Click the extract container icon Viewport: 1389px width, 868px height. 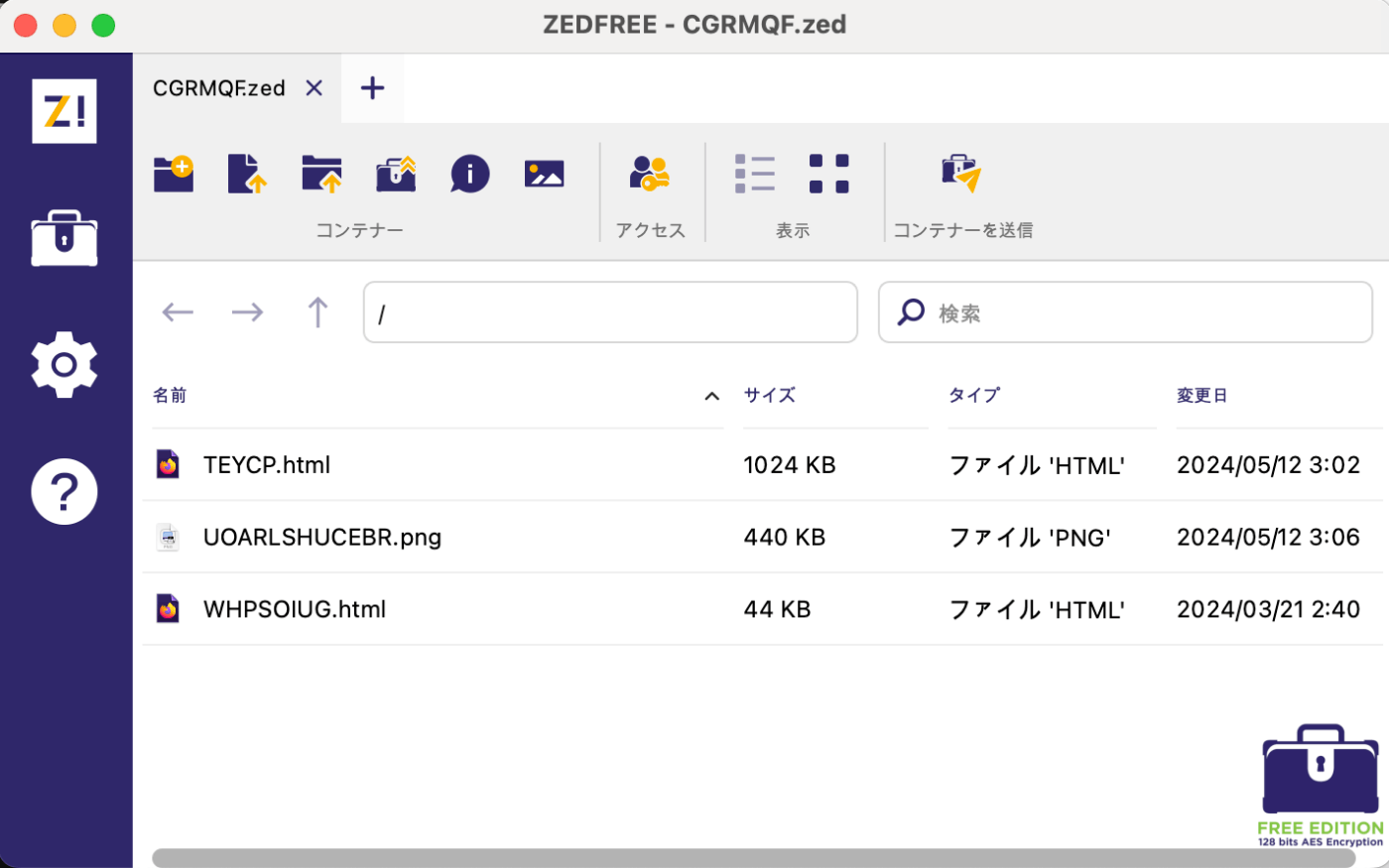(x=396, y=174)
